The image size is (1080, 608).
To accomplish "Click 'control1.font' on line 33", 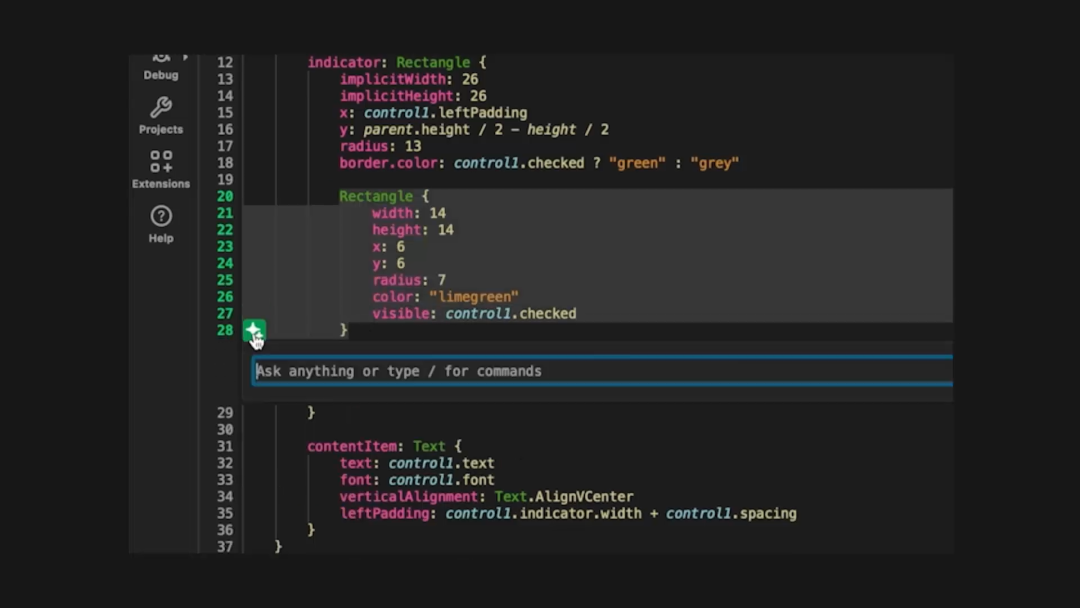I will (442, 480).
